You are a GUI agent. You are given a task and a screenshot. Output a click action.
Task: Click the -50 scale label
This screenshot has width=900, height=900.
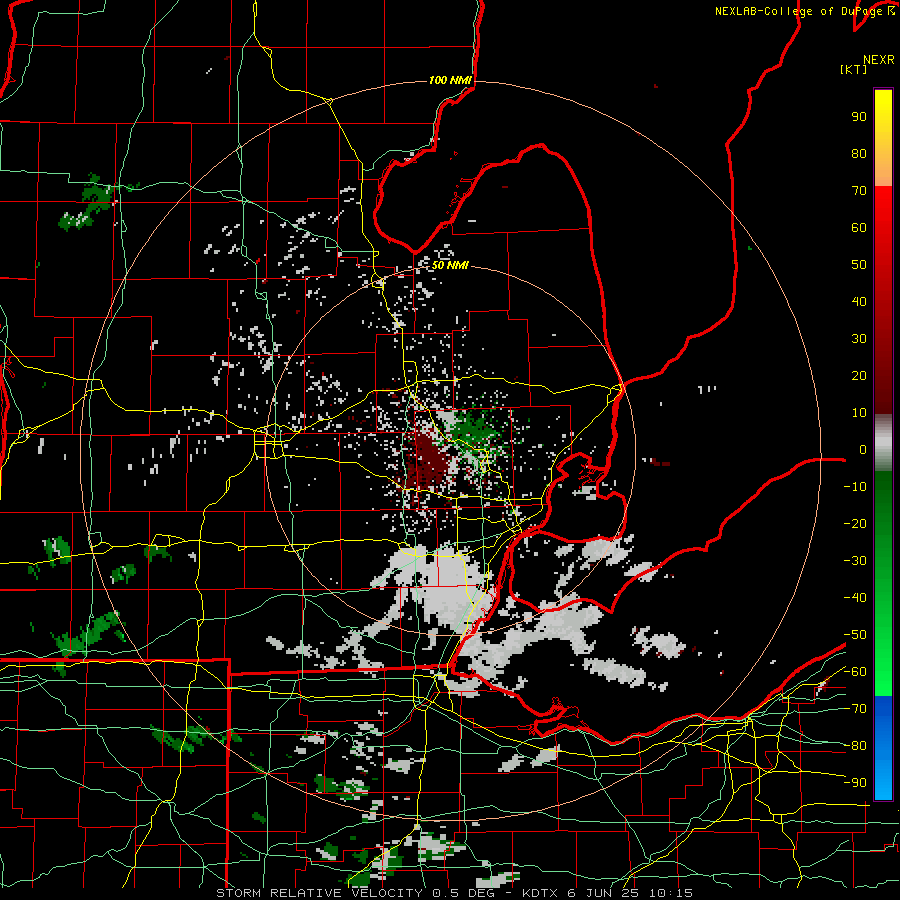(x=855, y=635)
